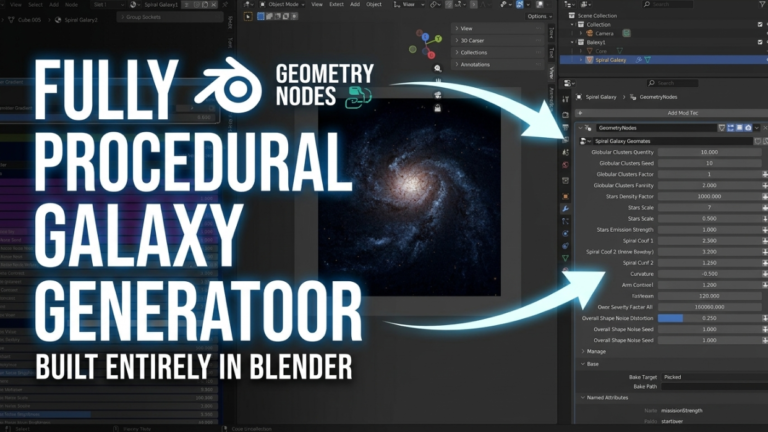Toggle the Balexy1 collection exclude checkbox

[x=760, y=42]
